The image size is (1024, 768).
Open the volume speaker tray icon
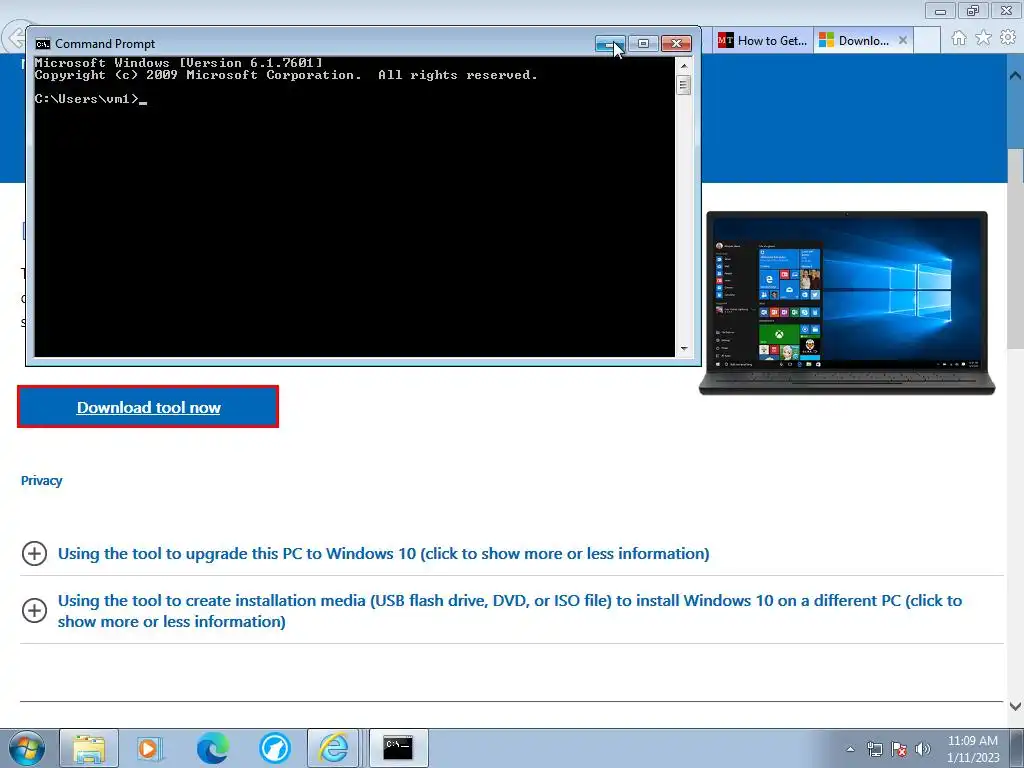pos(923,749)
